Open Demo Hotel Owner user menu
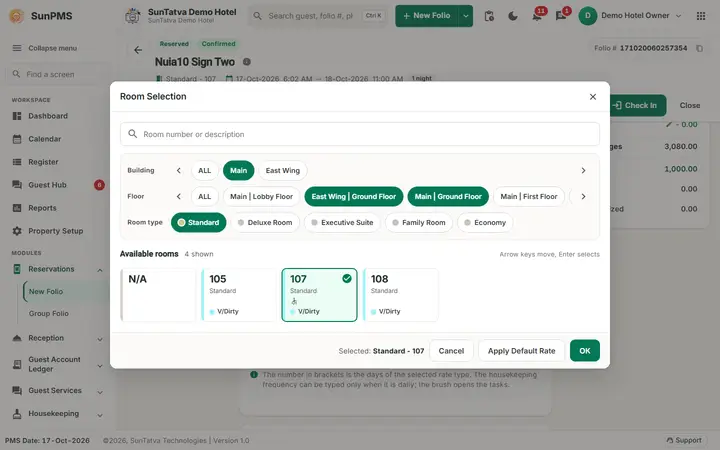This screenshot has height=450, width=720. click(x=630, y=16)
